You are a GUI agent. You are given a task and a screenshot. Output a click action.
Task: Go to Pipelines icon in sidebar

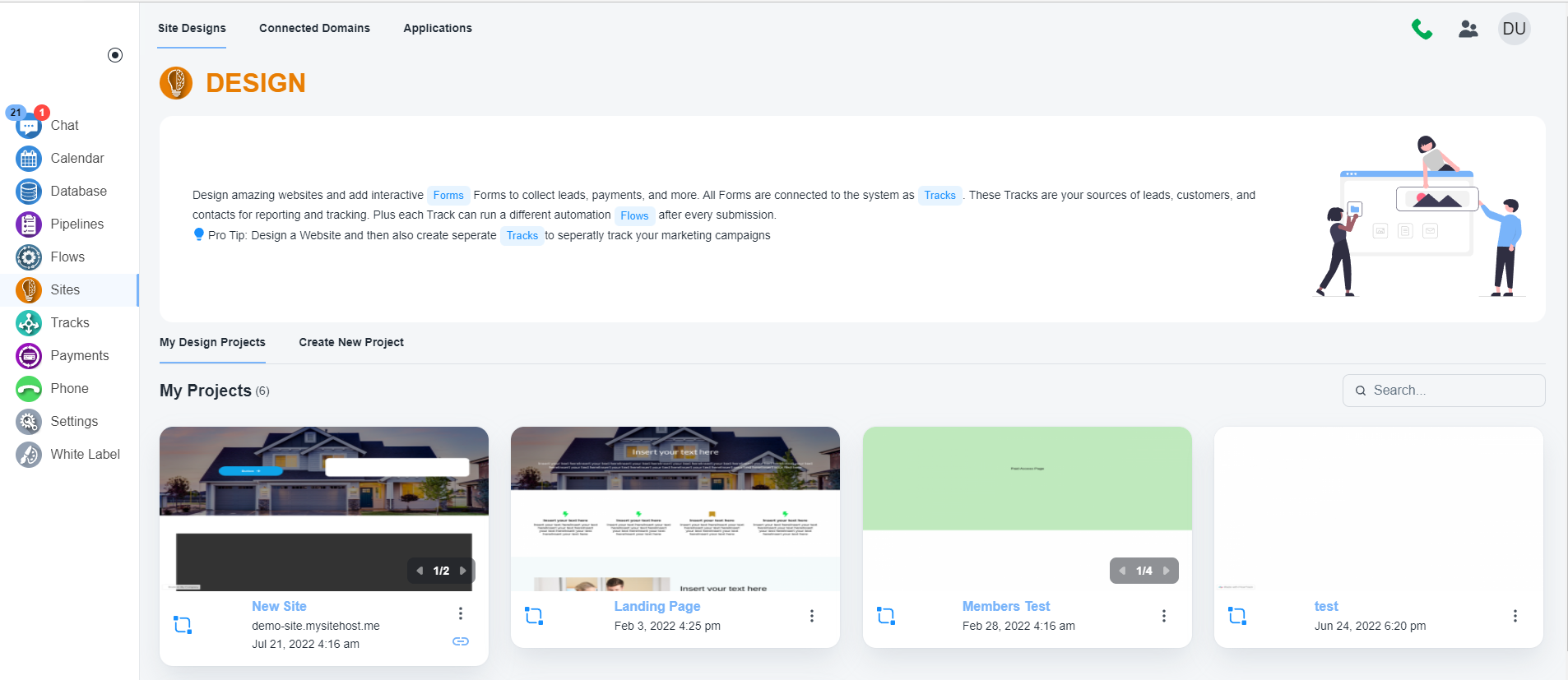[29, 224]
